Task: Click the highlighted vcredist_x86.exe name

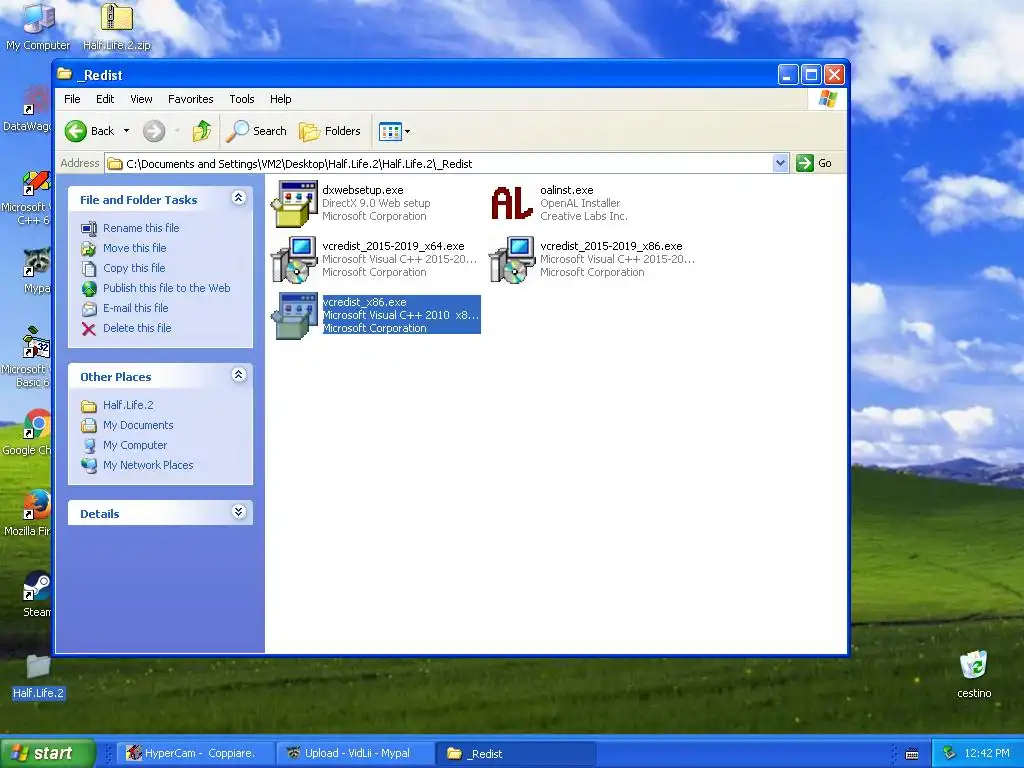Action: (x=364, y=302)
